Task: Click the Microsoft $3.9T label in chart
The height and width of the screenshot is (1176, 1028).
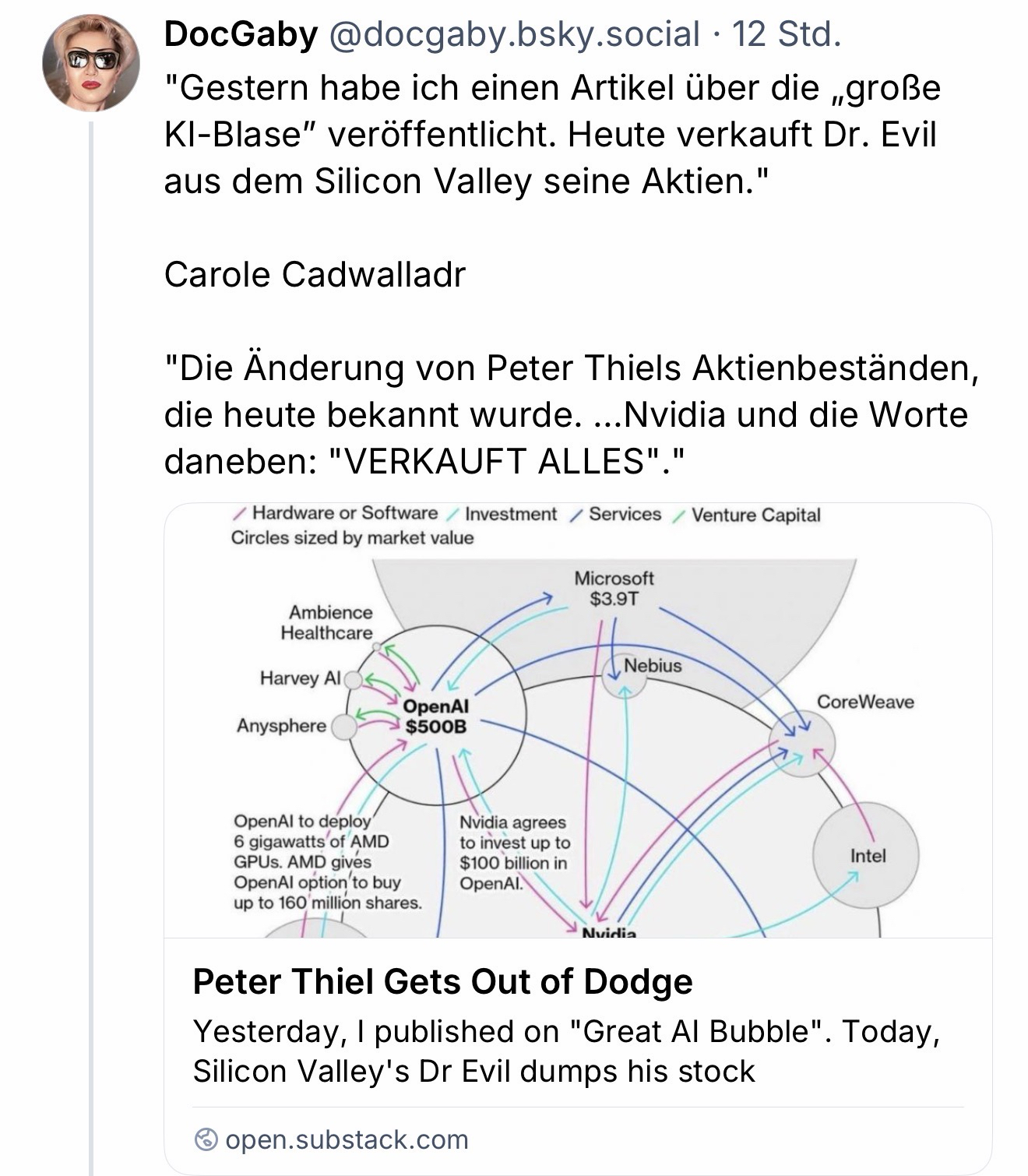Action: coord(614,588)
